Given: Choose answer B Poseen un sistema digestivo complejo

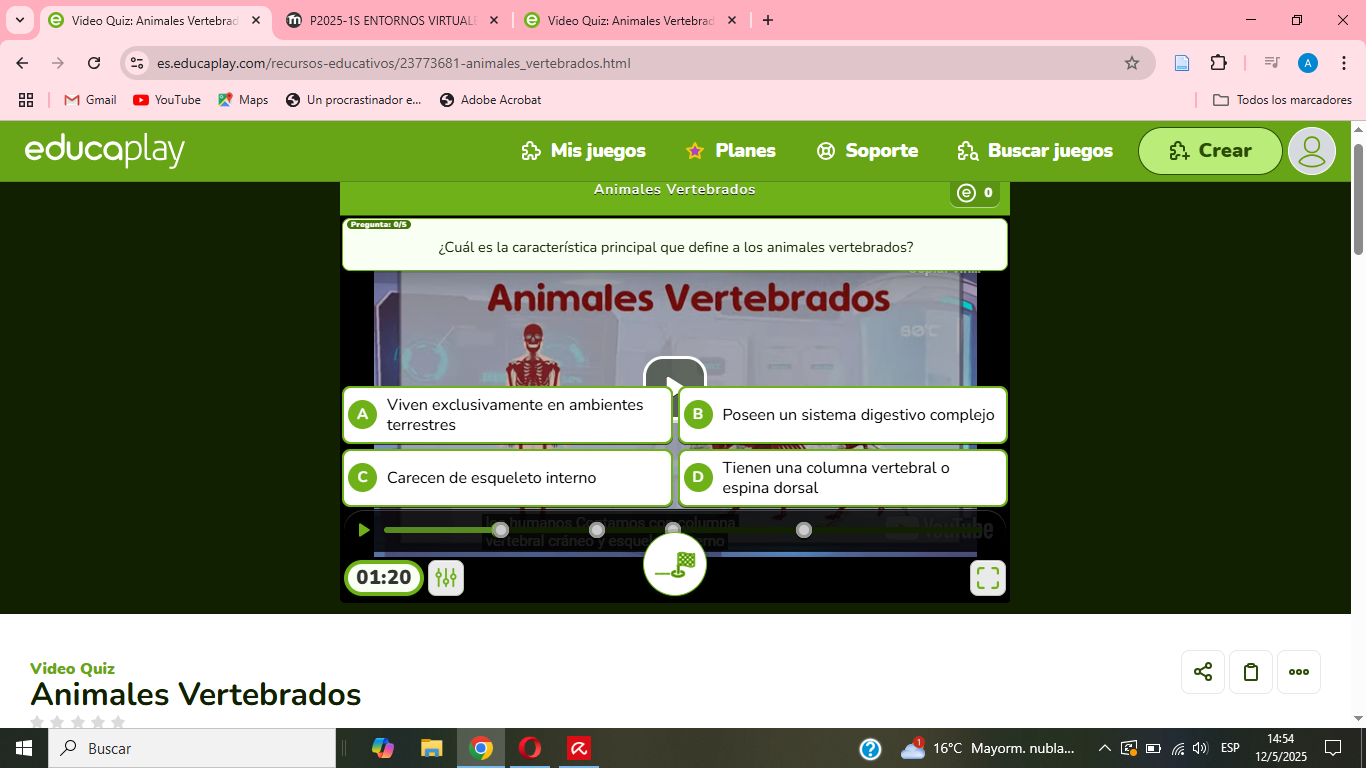Looking at the screenshot, I should point(843,415).
